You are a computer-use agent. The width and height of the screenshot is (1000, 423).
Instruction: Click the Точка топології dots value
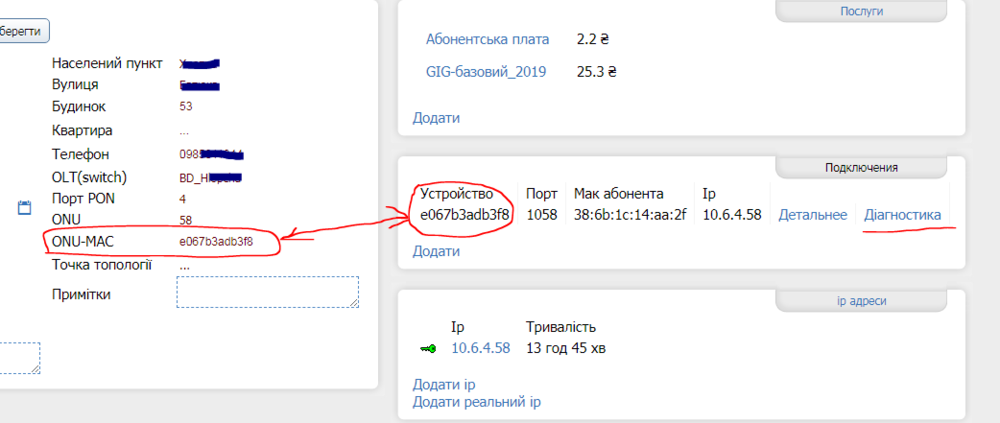tap(184, 266)
